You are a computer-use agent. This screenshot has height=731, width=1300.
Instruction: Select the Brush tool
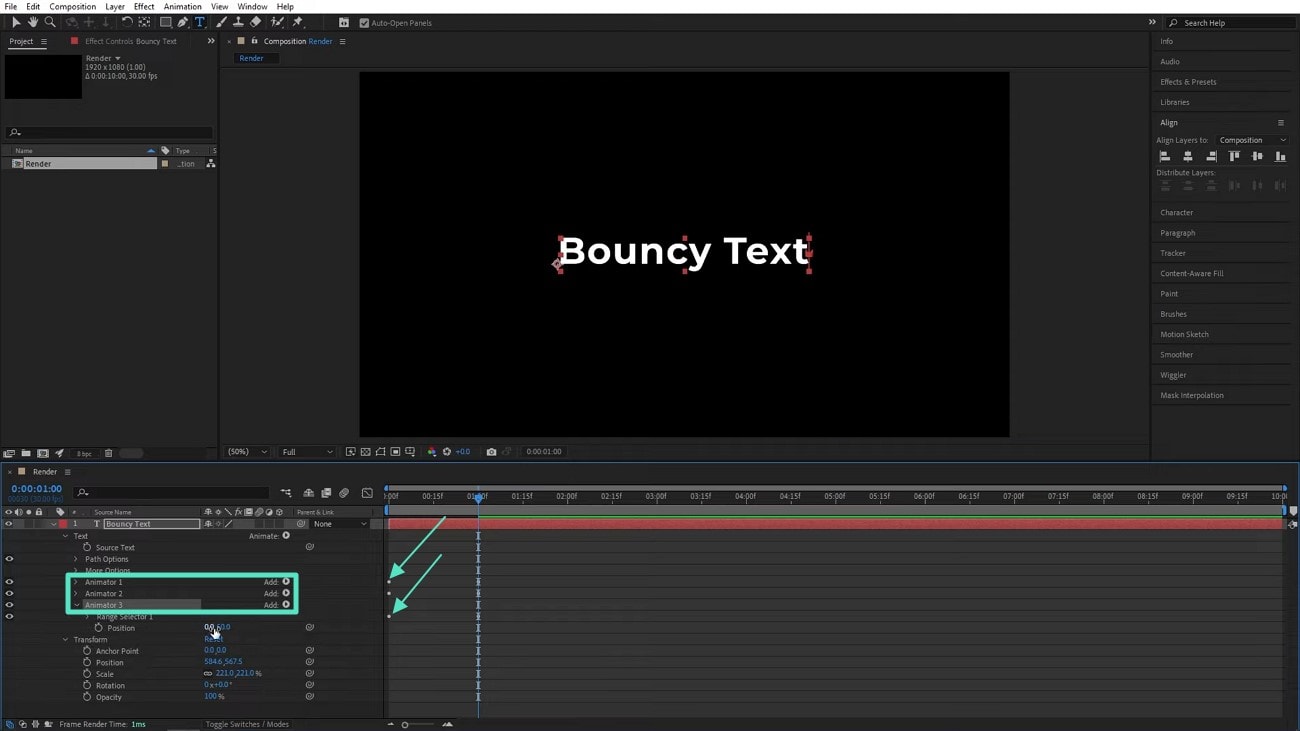pyautogui.click(x=221, y=22)
